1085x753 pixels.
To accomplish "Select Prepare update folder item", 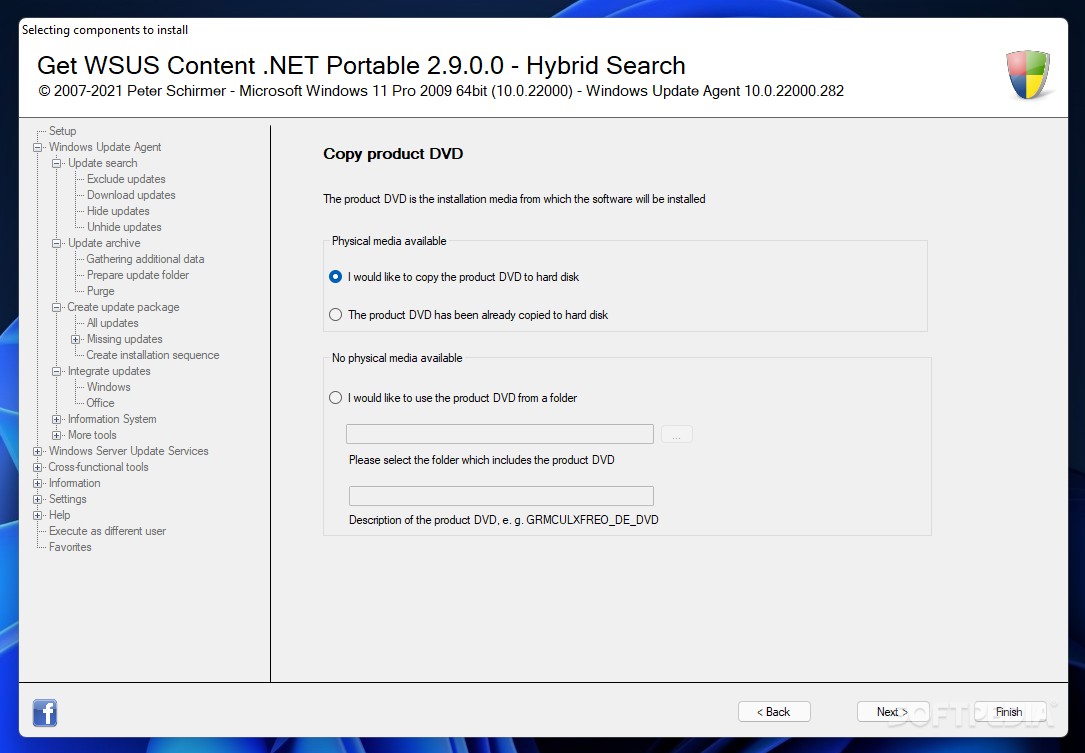I will [x=138, y=275].
